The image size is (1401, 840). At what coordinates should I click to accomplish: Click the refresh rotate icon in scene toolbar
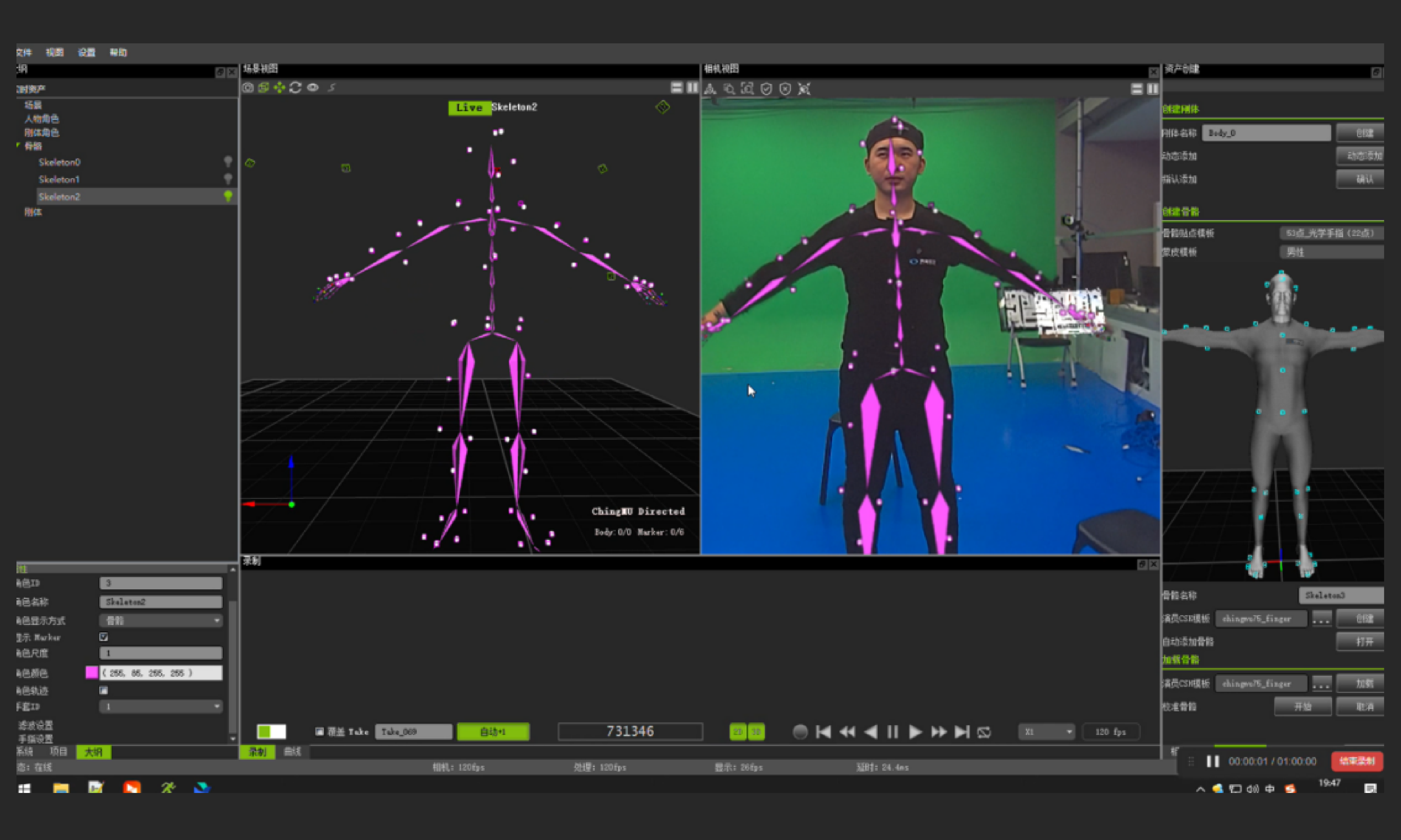tap(295, 88)
